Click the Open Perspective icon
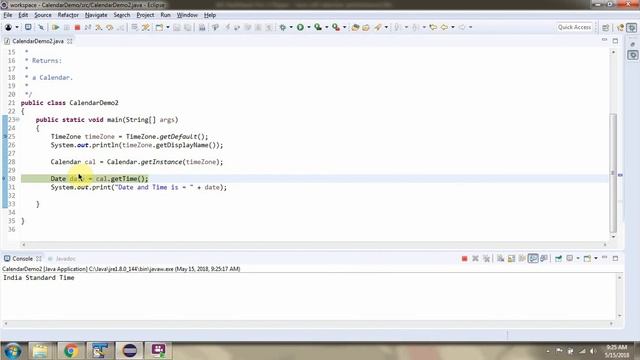 point(606,27)
